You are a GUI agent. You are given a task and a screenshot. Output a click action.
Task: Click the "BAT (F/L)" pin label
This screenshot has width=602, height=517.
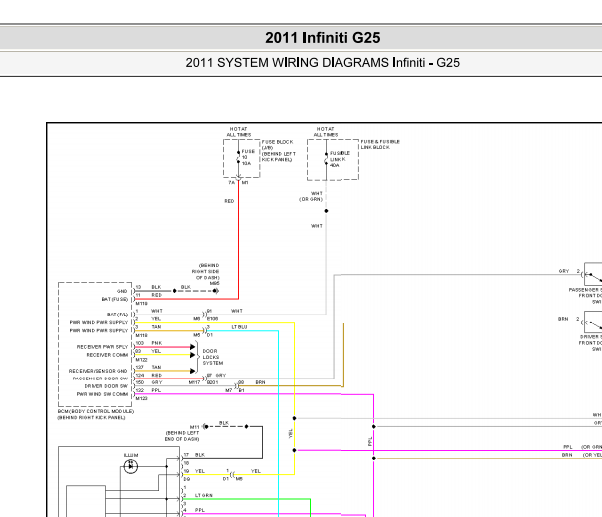click(117, 315)
